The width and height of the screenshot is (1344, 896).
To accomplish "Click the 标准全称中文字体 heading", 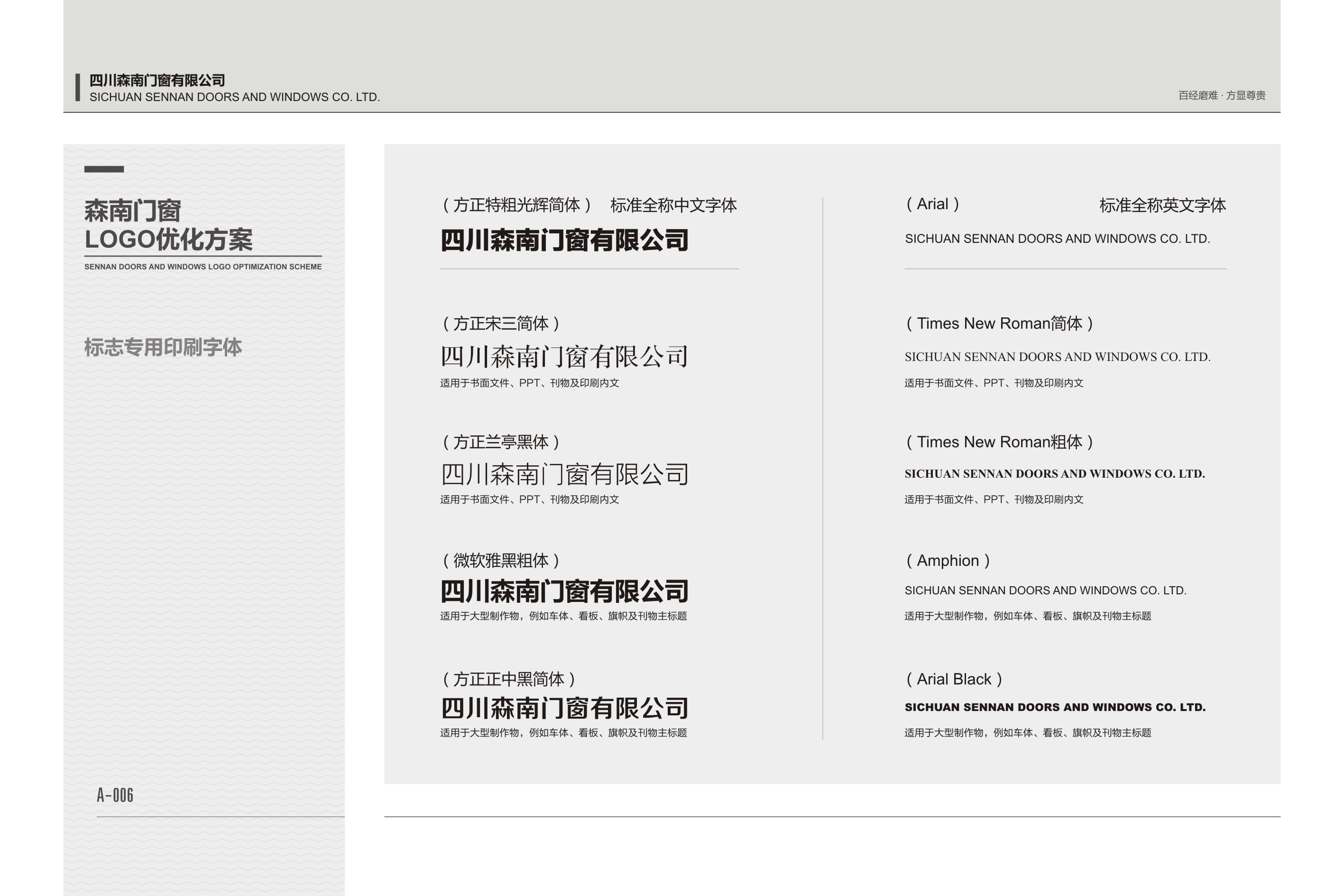I will [x=673, y=205].
